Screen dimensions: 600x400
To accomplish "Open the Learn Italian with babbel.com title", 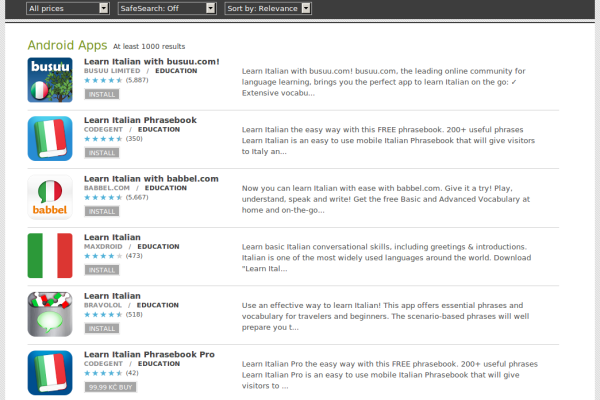I will pos(151,178).
